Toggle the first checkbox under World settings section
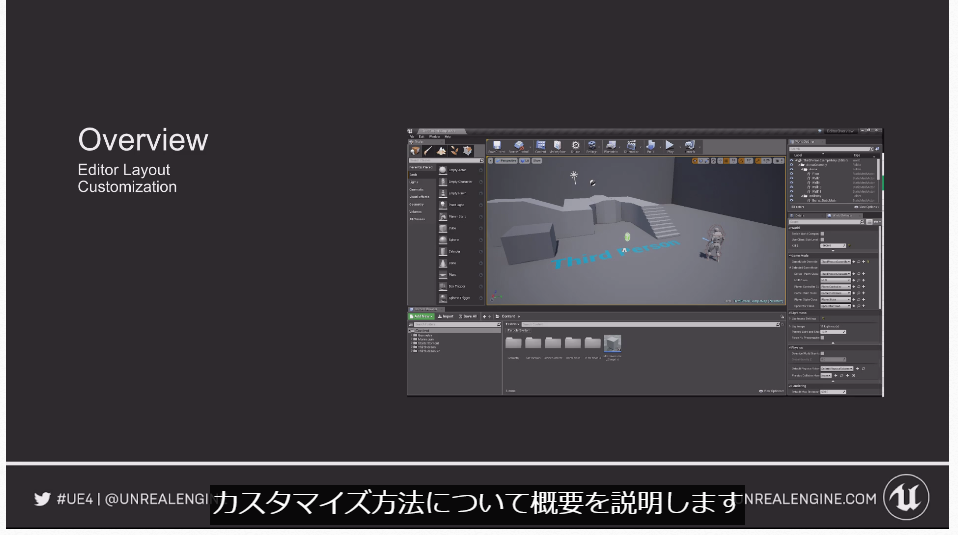 822,234
